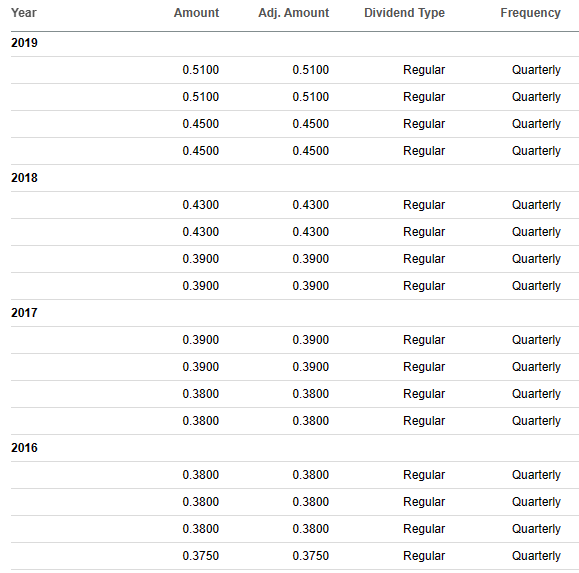
Task: Click the Year column header
Action: pos(24,13)
